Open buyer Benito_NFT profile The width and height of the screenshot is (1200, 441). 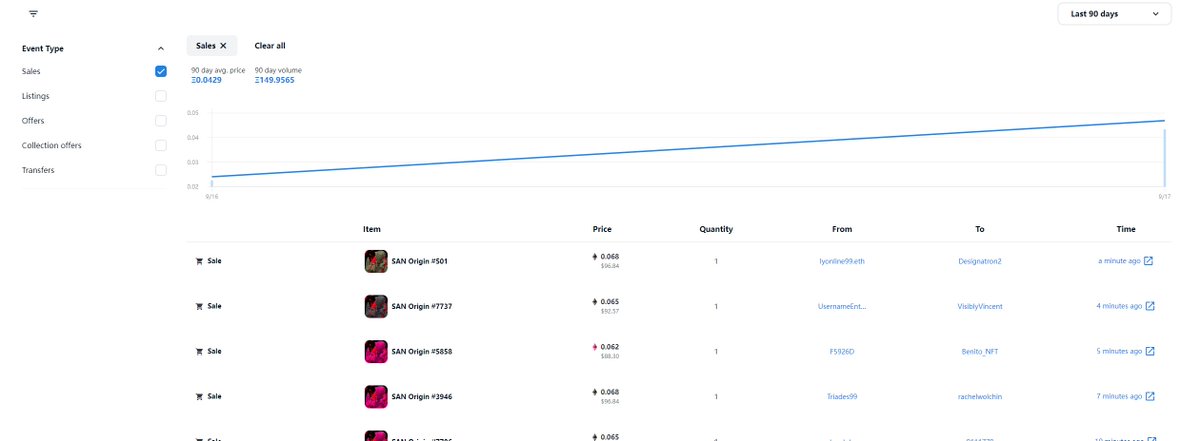tap(979, 351)
